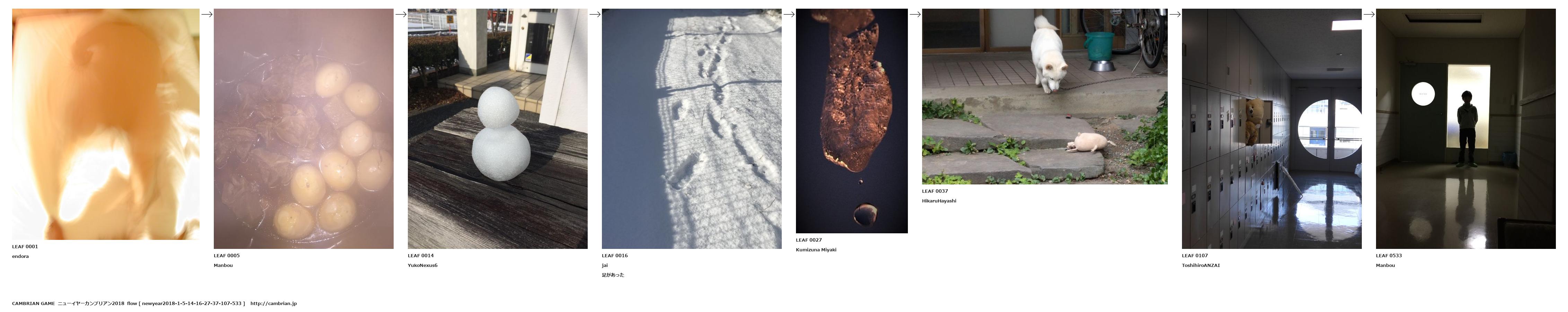Click the arrow after LEAF 0001 image
The width and height of the screenshot is (1568, 312).
(206, 15)
